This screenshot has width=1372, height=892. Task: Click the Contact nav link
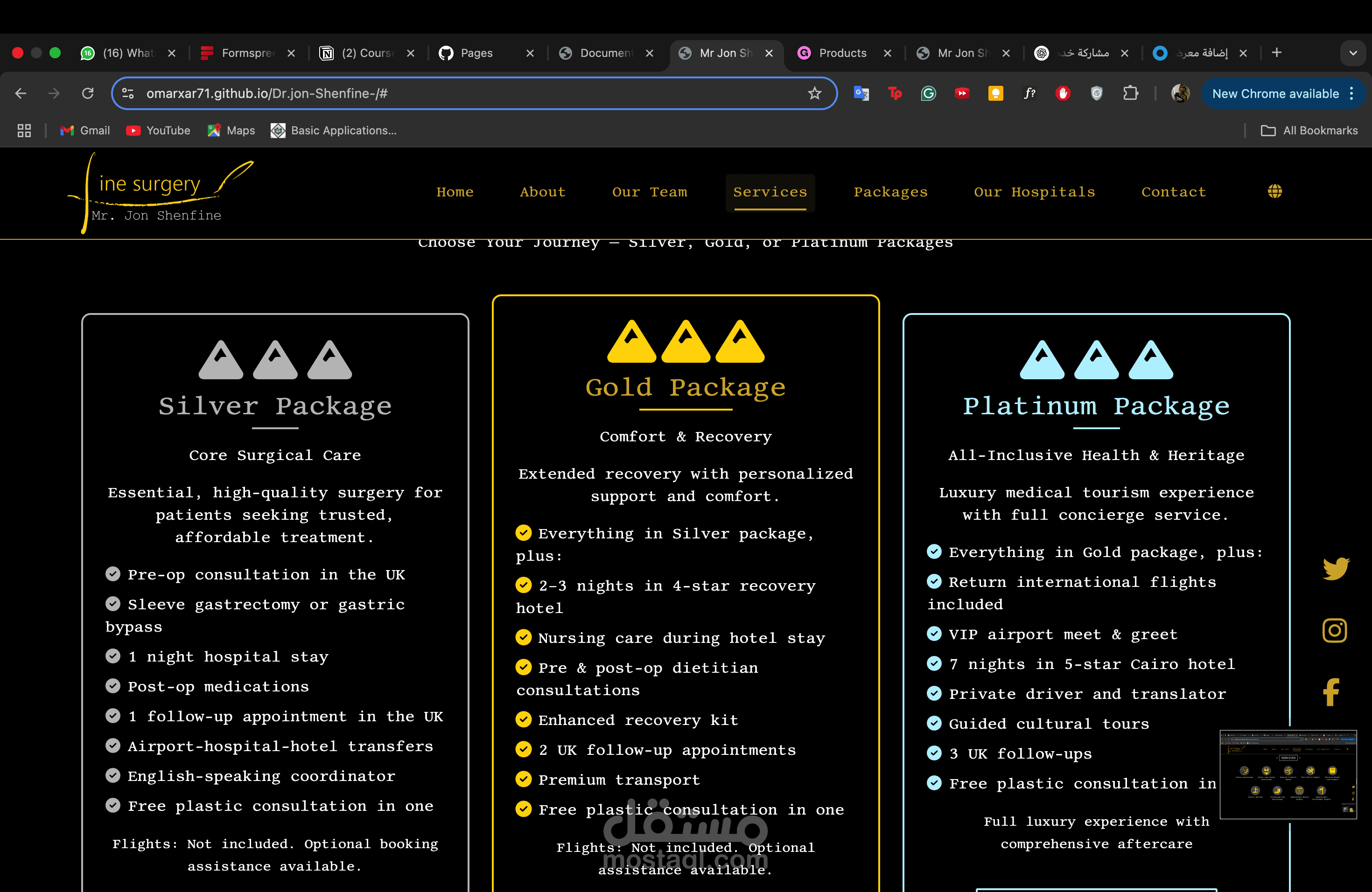tap(1173, 192)
